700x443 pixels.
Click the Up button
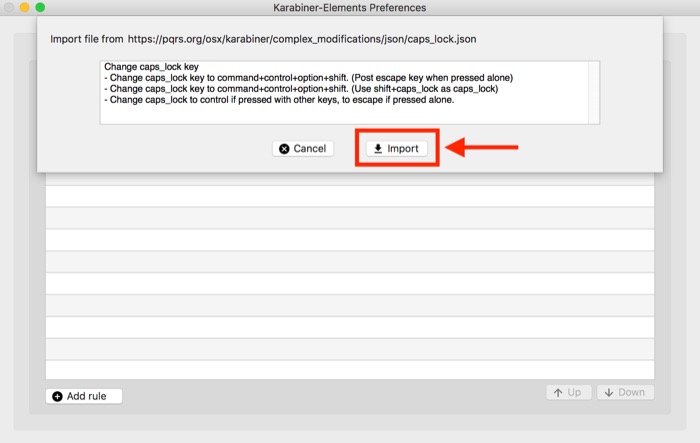point(569,393)
